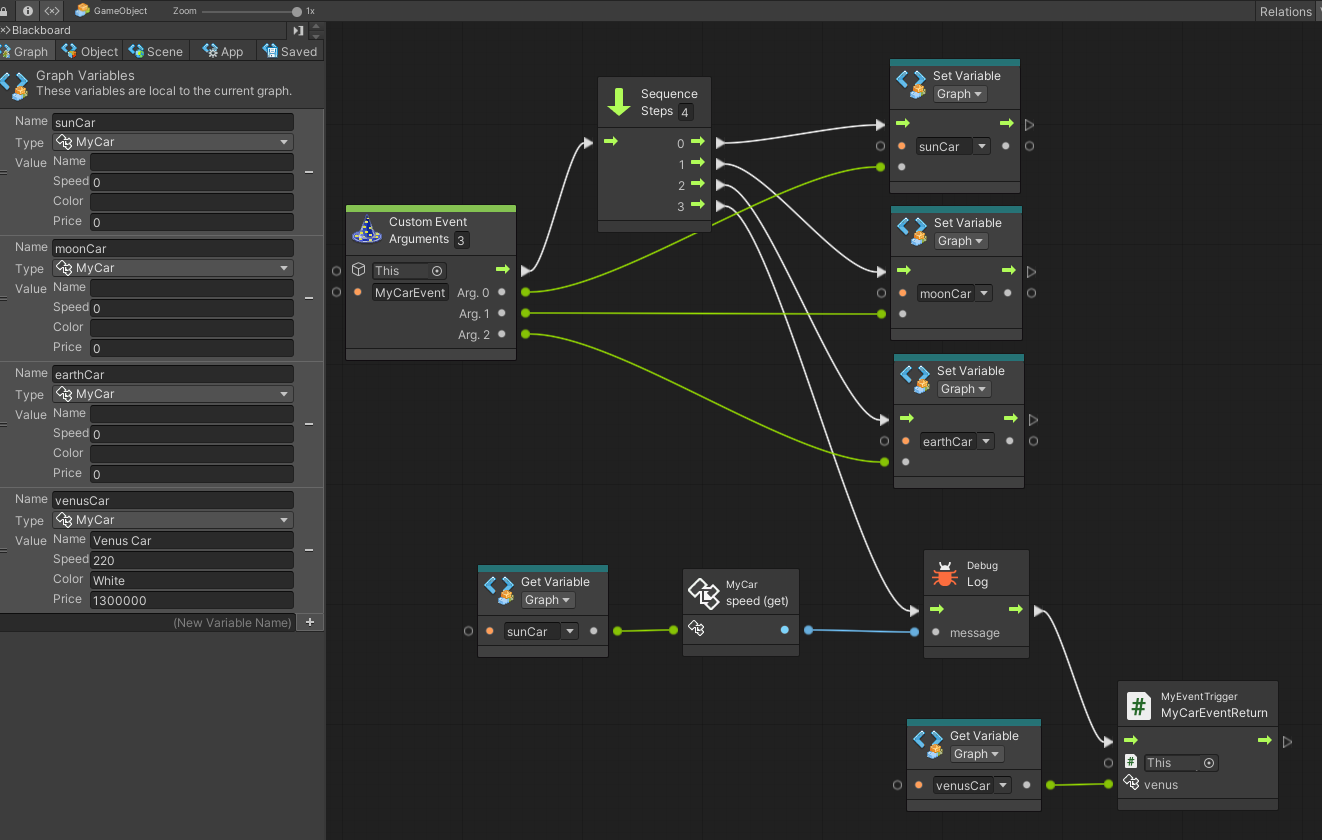This screenshot has height=840, width=1322.
Task: Click the cube icon next to This in Custom Event
Action: pos(359,270)
